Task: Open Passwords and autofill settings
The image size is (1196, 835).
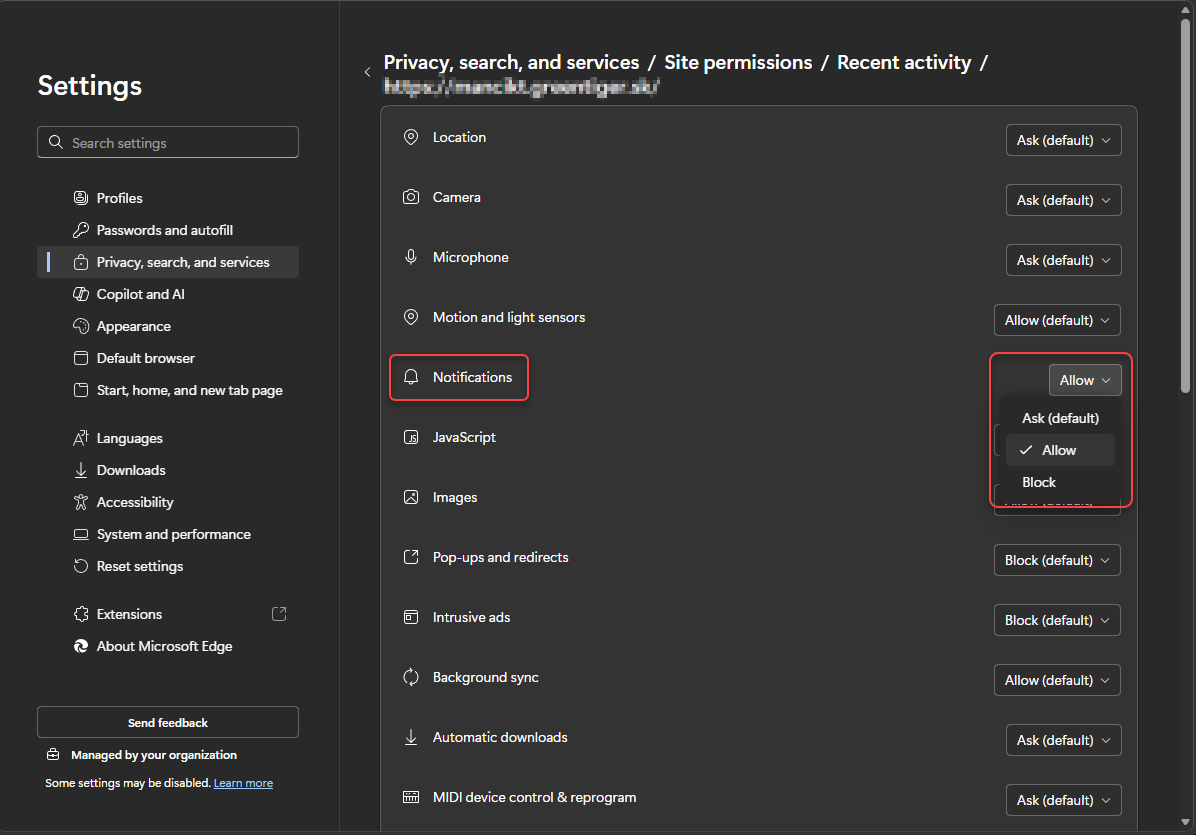Action: (168, 230)
